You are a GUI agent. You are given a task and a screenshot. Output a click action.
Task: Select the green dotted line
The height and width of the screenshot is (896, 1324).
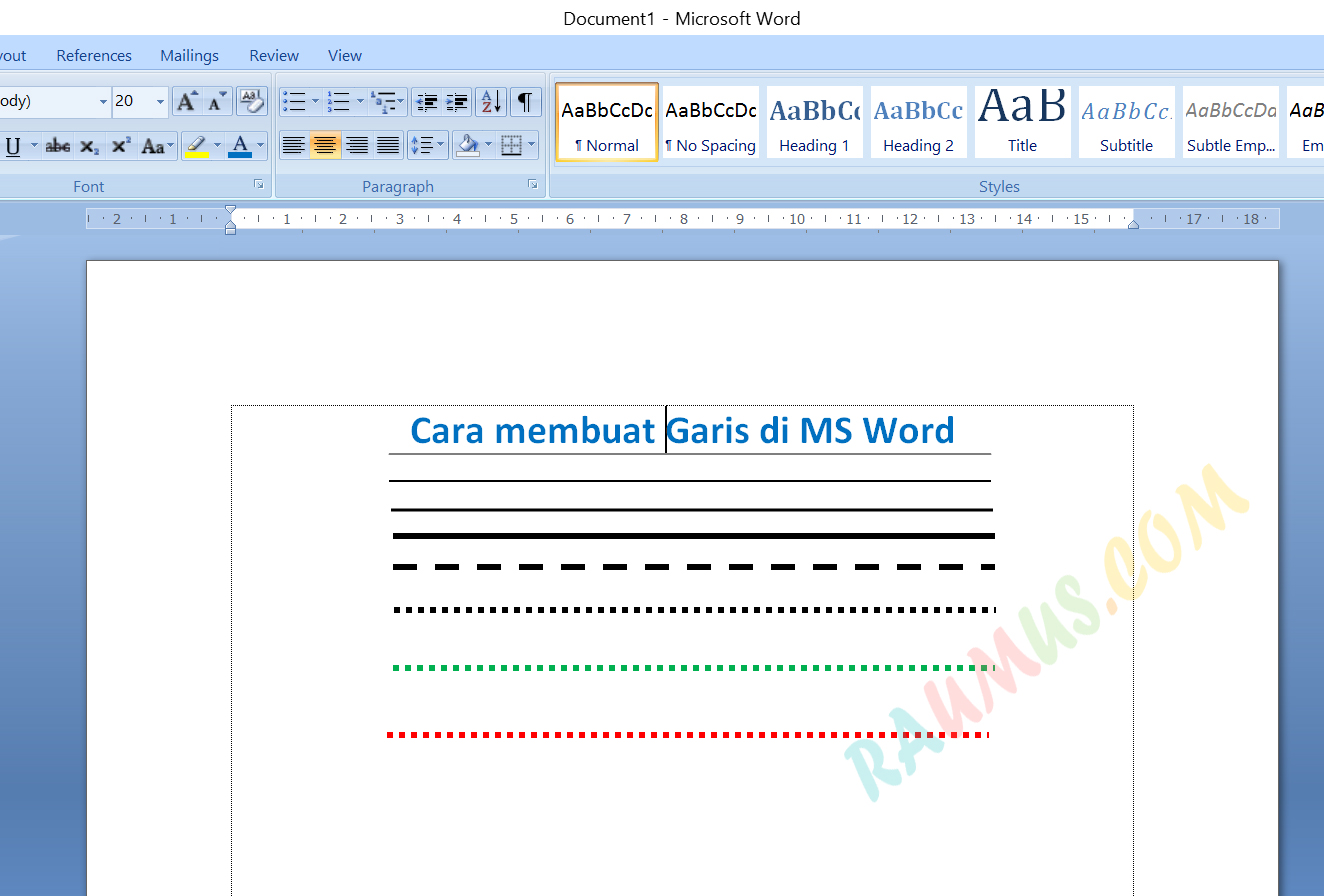[694, 668]
